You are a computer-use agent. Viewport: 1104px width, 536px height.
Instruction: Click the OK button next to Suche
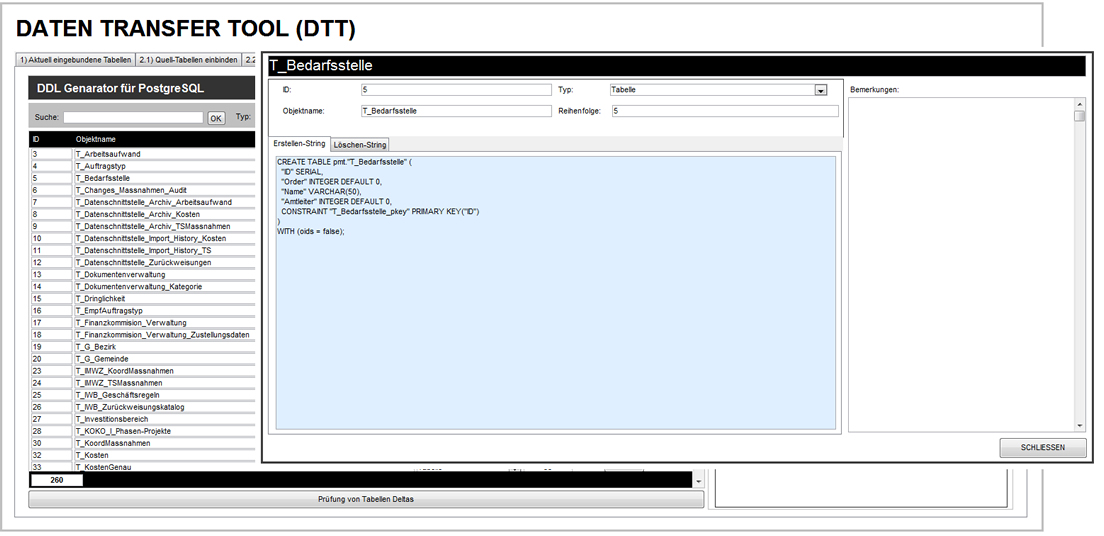click(x=216, y=118)
